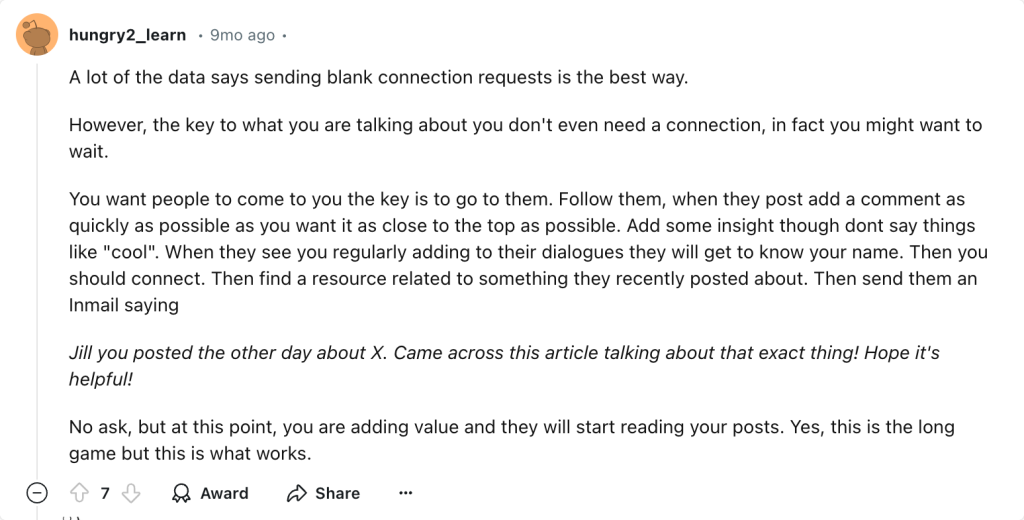The width and height of the screenshot is (1024, 520).
Task: Click the vote count number 7
Action: (x=105, y=493)
